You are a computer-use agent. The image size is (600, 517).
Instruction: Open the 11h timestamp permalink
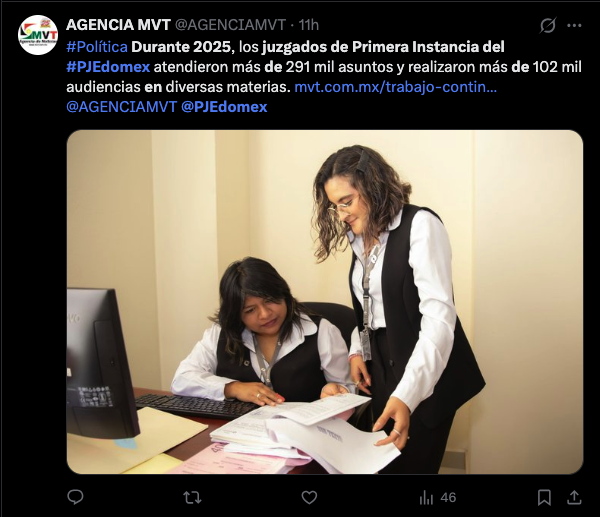click(x=308, y=25)
